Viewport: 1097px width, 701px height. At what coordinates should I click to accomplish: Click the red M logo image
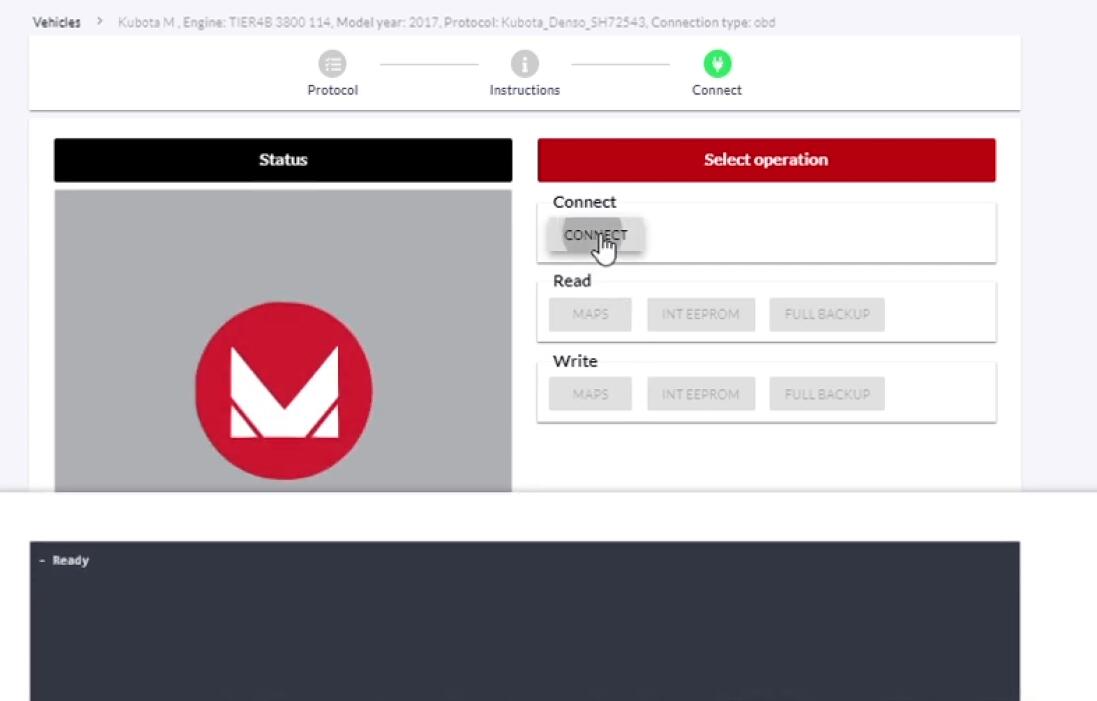[284, 391]
